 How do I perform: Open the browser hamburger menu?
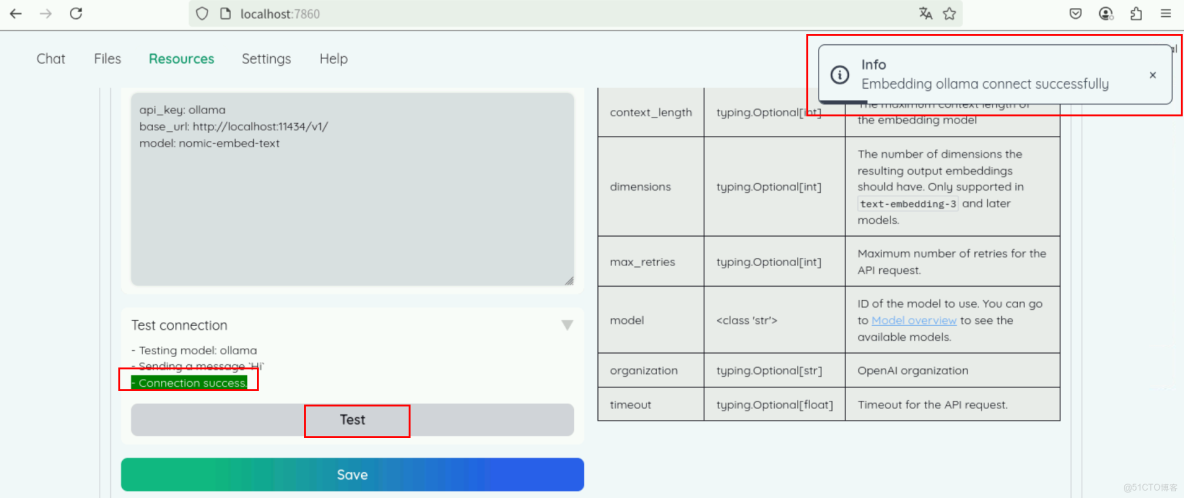pyautogui.click(x=1166, y=14)
